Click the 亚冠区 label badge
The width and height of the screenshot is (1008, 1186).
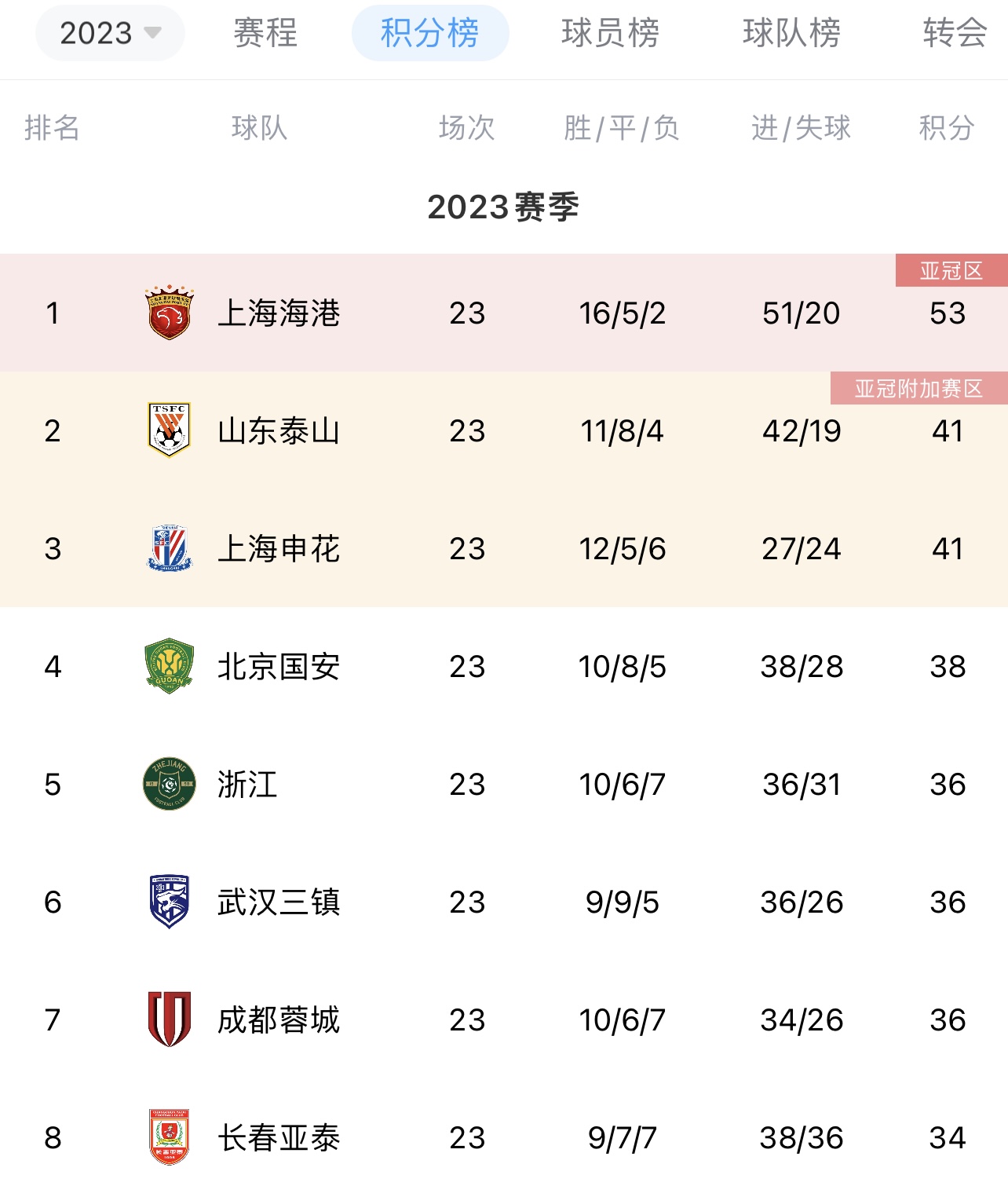(x=951, y=270)
